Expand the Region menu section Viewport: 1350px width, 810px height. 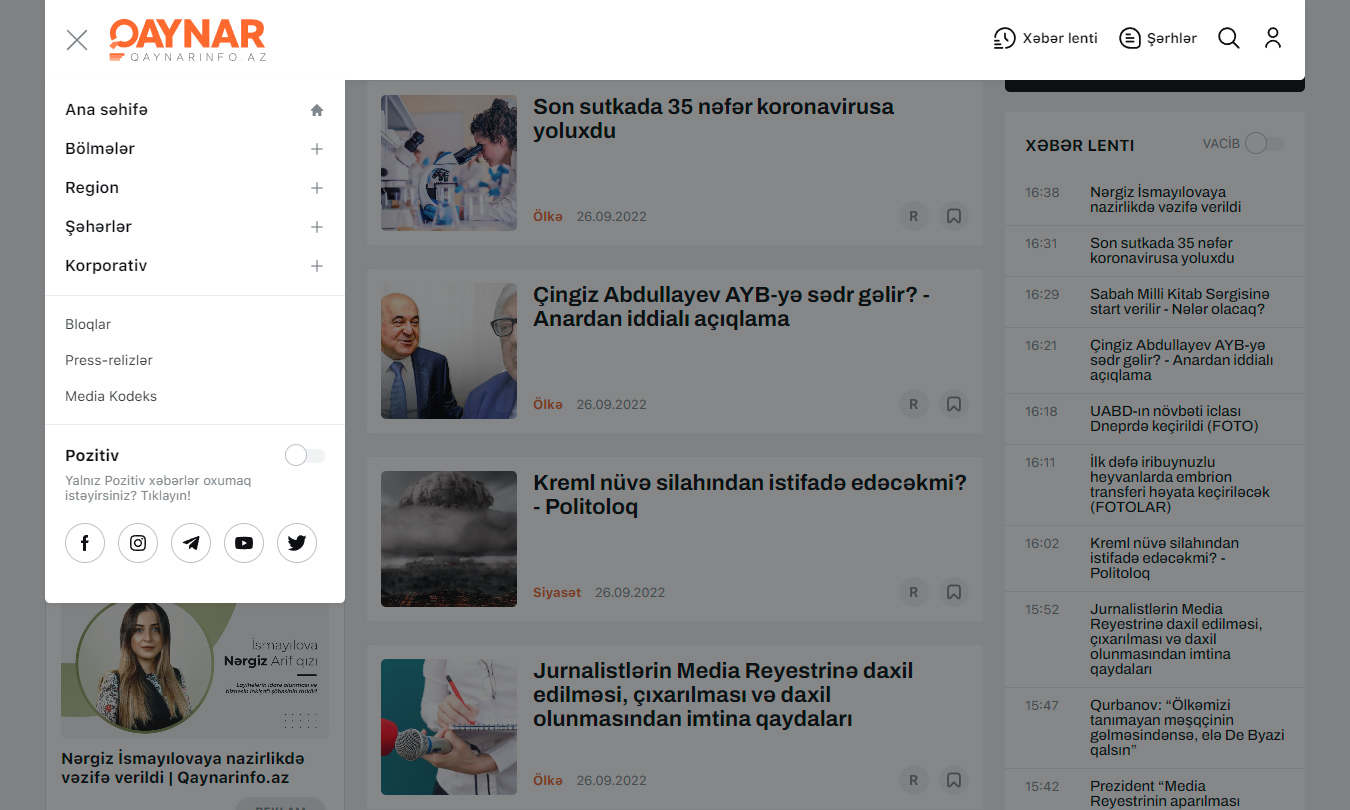pyautogui.click(x=316, y=188)
